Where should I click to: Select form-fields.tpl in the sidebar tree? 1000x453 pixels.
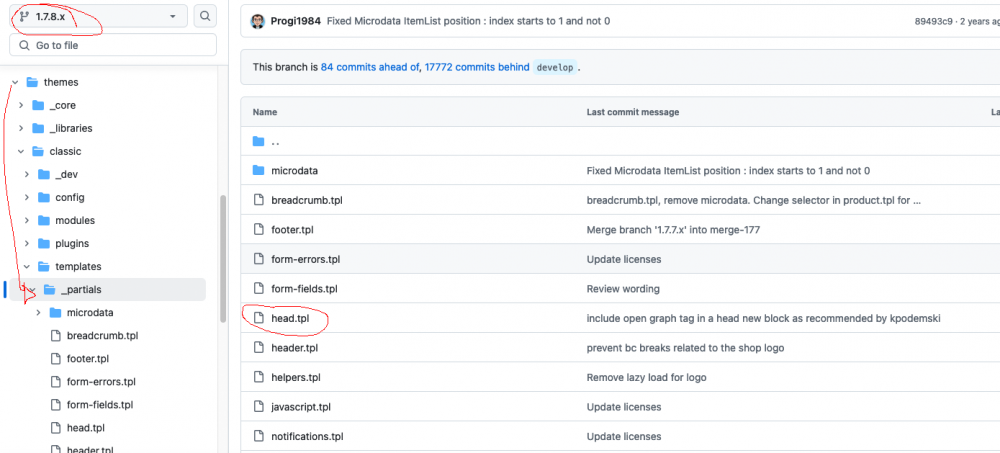[x=100, y=404]
